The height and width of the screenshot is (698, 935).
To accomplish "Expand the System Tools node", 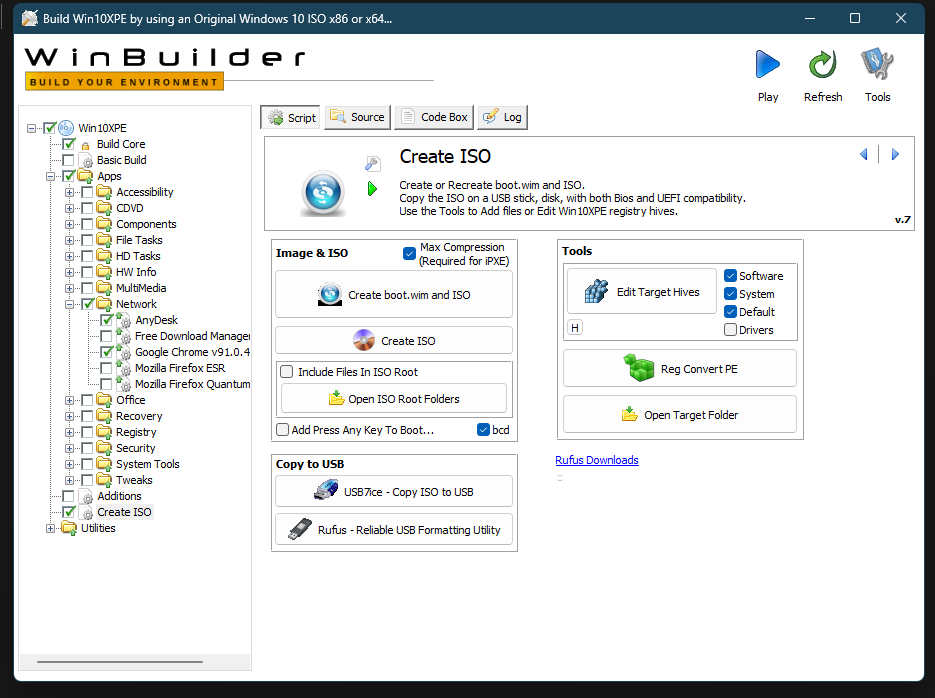I will (70, 464).
